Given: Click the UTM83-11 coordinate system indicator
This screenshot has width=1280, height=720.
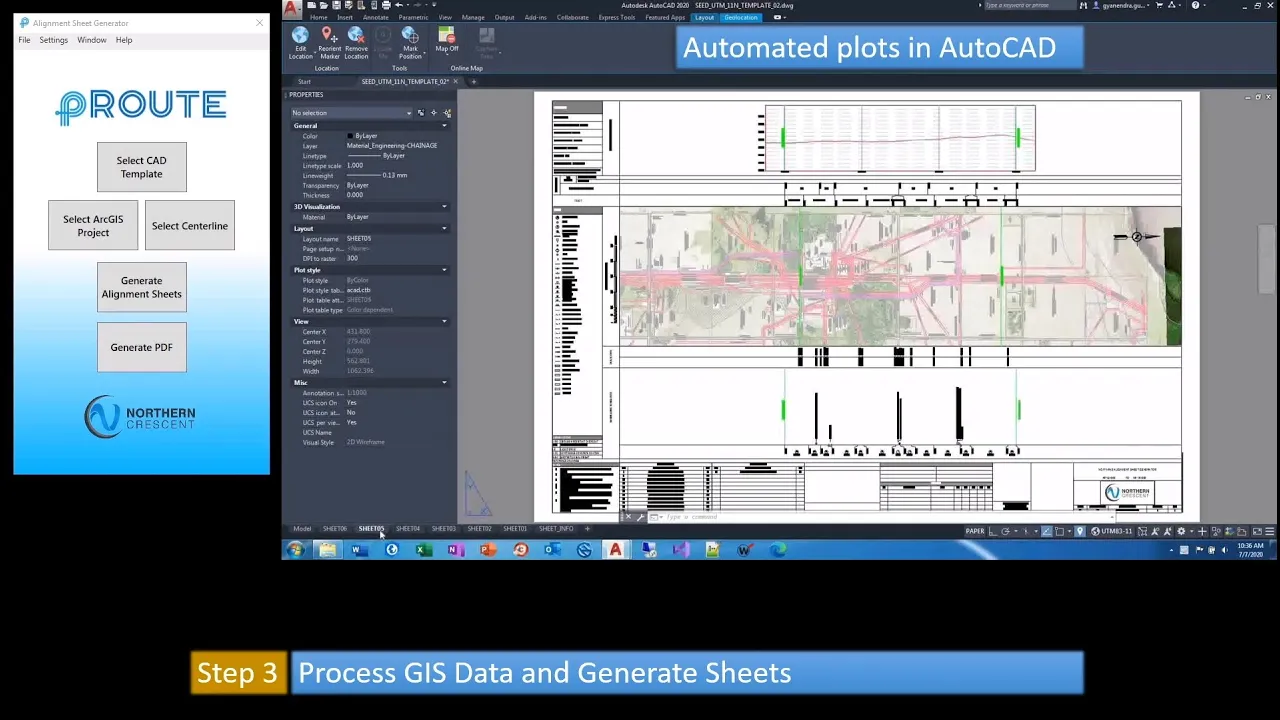Looking at the screenshot, I should tap(1112, 531).
